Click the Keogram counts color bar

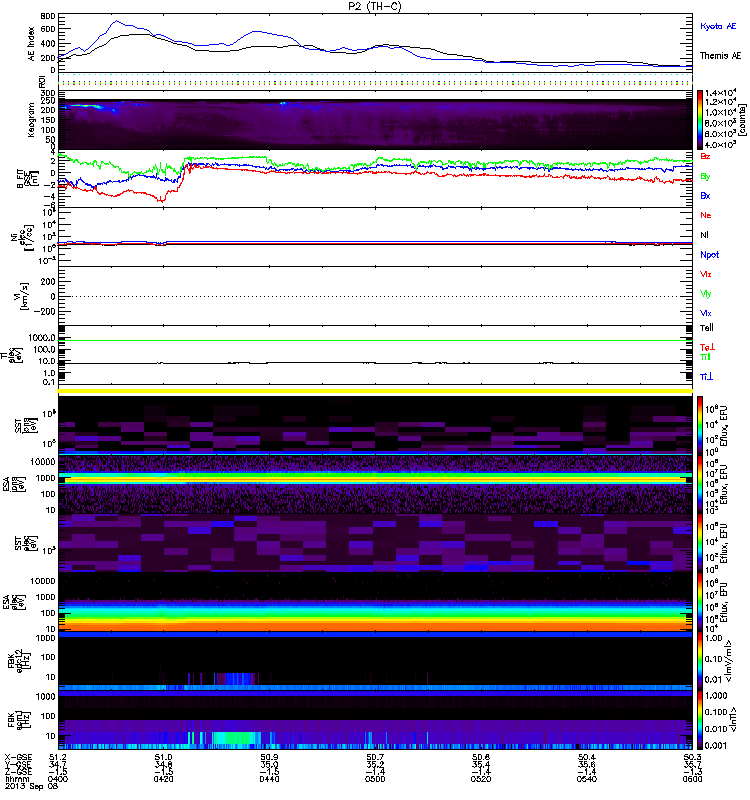[700, 120]
